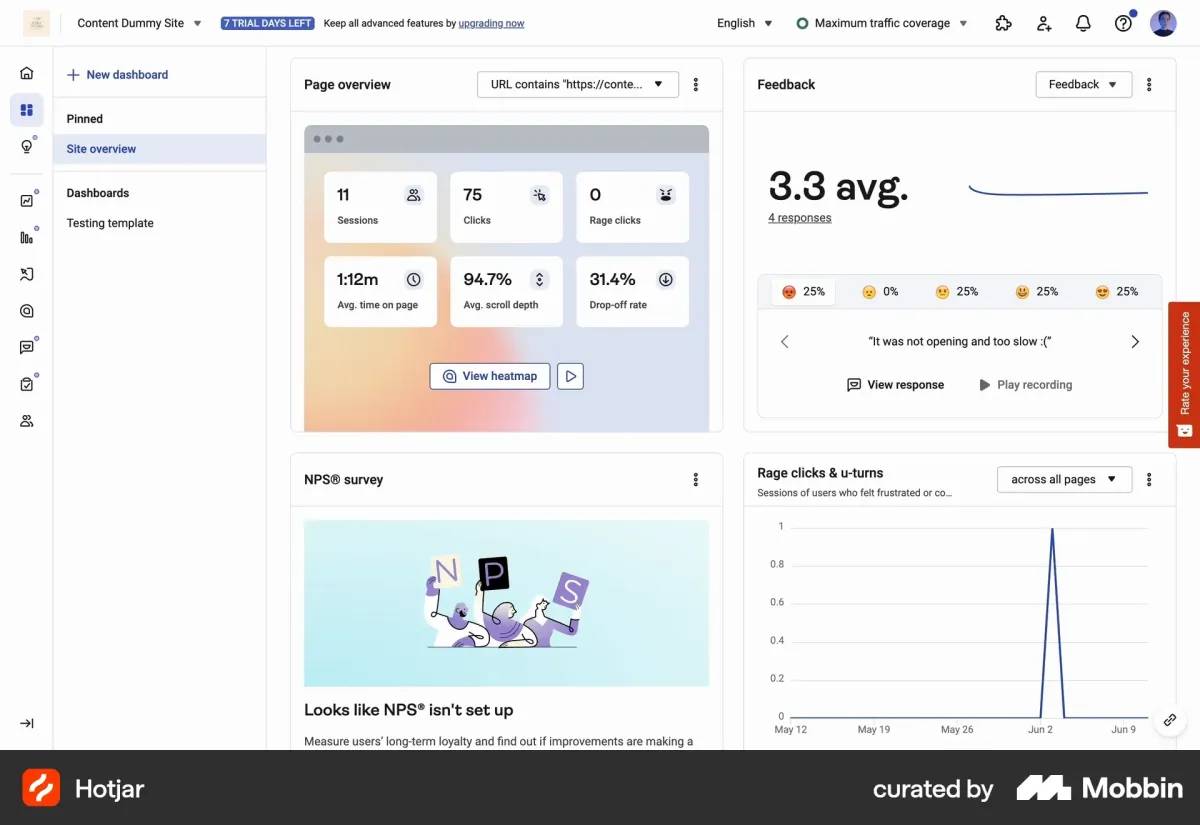Viewport: 1200px width, 825px height.
Task: Select the love 25% emoji filter
Action: [1116, 292]
